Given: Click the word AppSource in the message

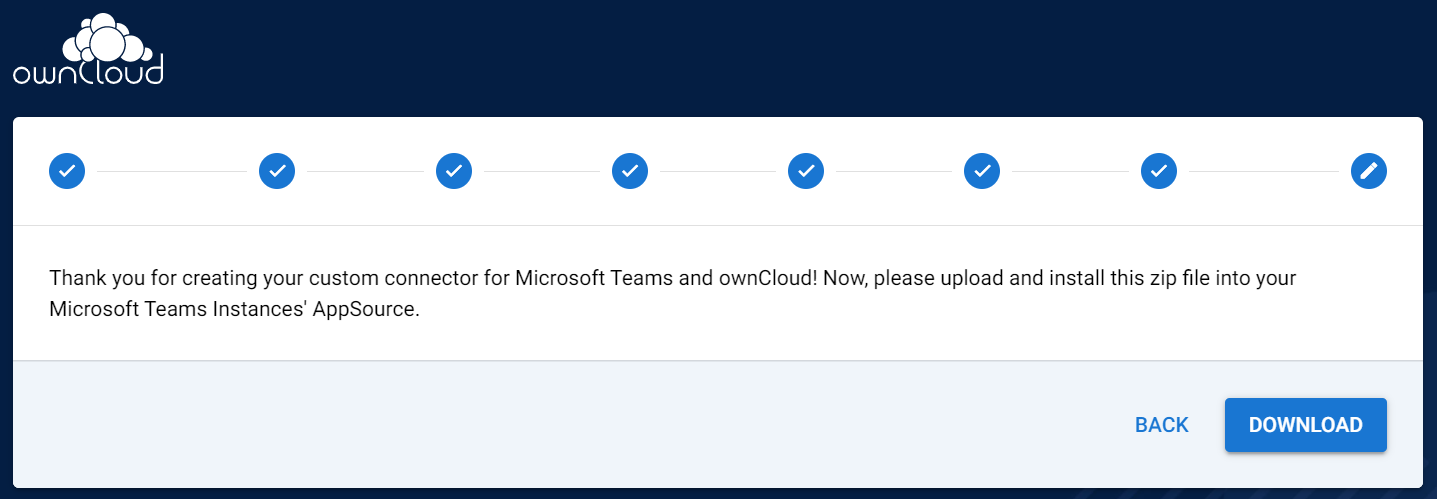Looking at the screenshot, I should pyautogui.click(x=367, y=309).
